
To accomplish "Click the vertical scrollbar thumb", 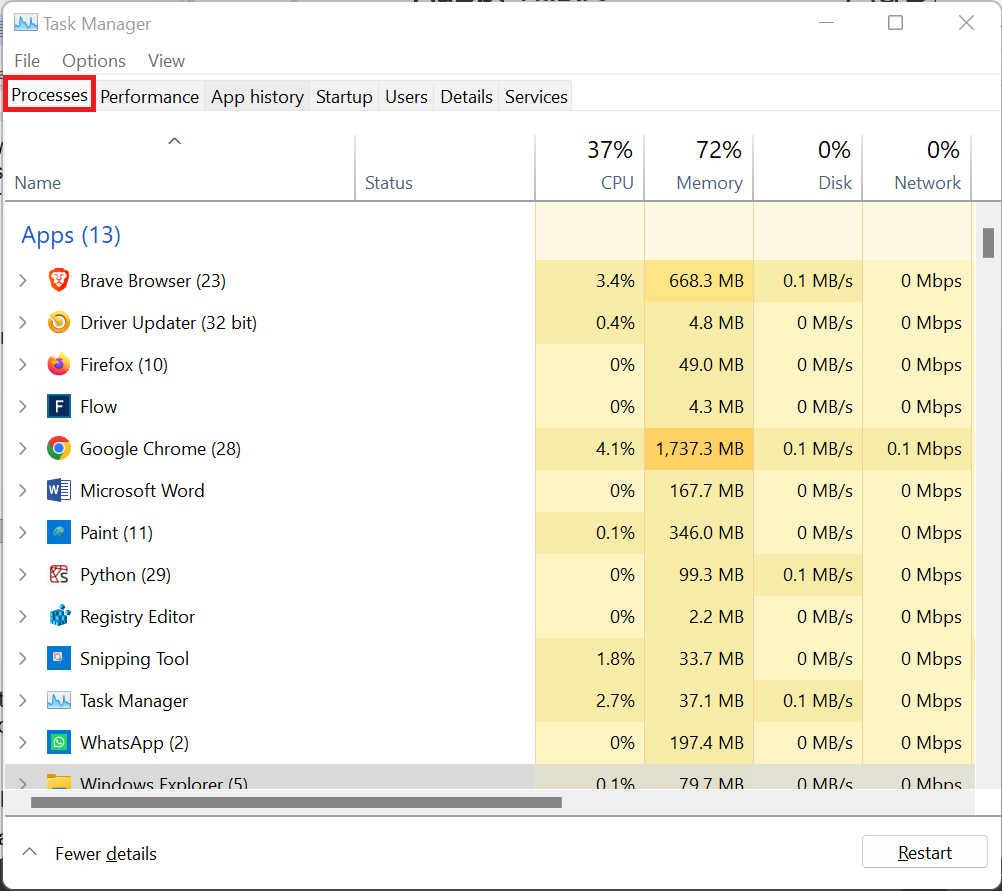I will (x=989, y=243).
